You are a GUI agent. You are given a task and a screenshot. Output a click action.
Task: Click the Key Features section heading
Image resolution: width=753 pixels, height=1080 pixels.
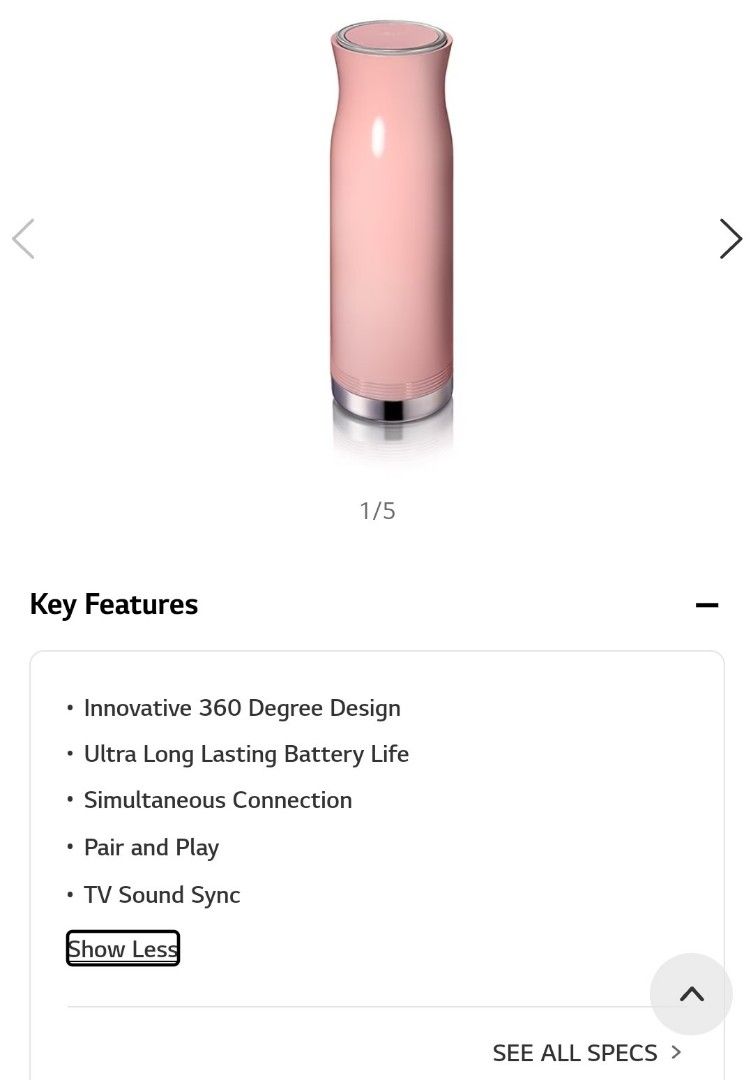pyautogui.click(x=114, y=605)
